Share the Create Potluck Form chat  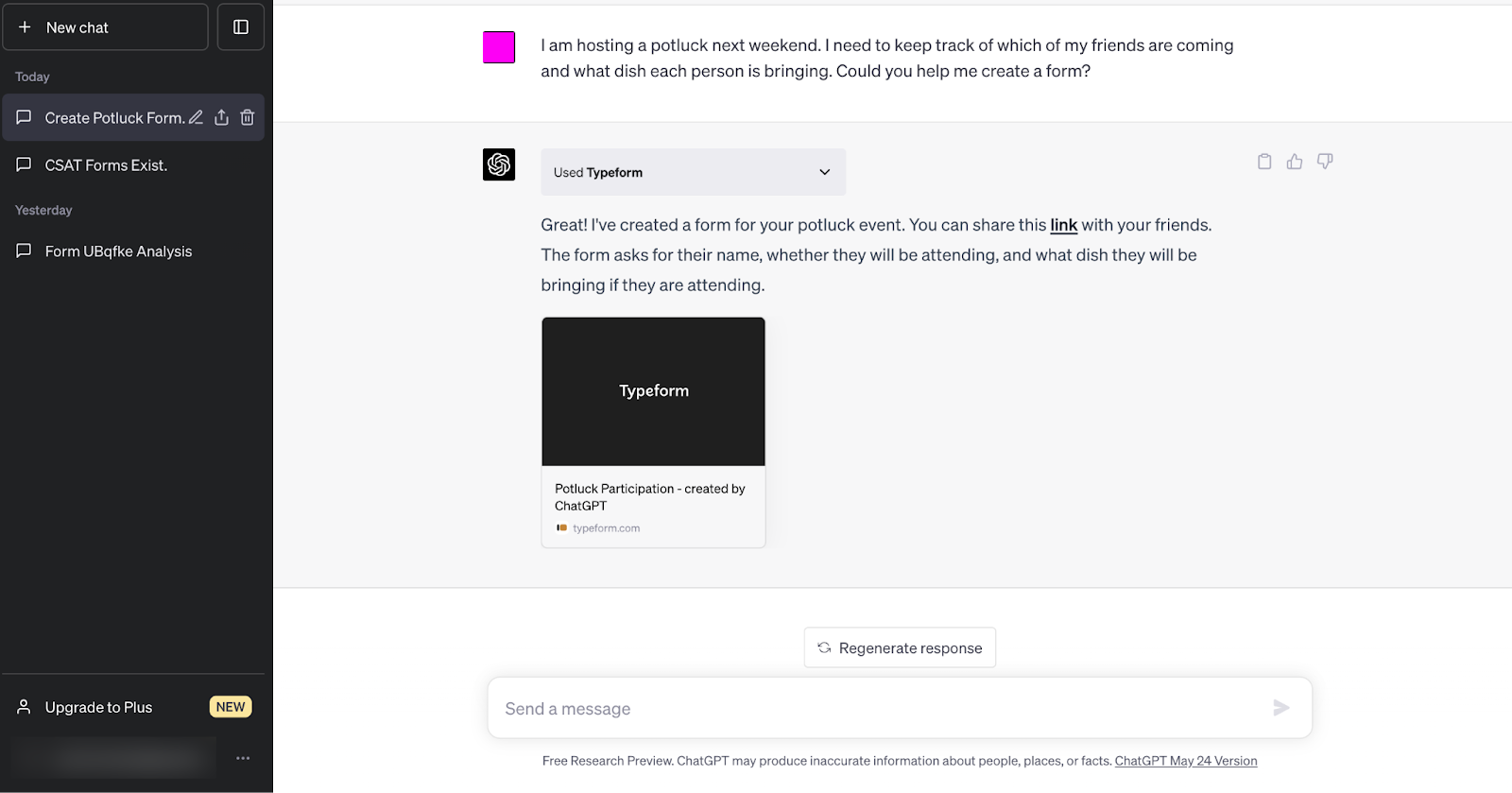221,117
